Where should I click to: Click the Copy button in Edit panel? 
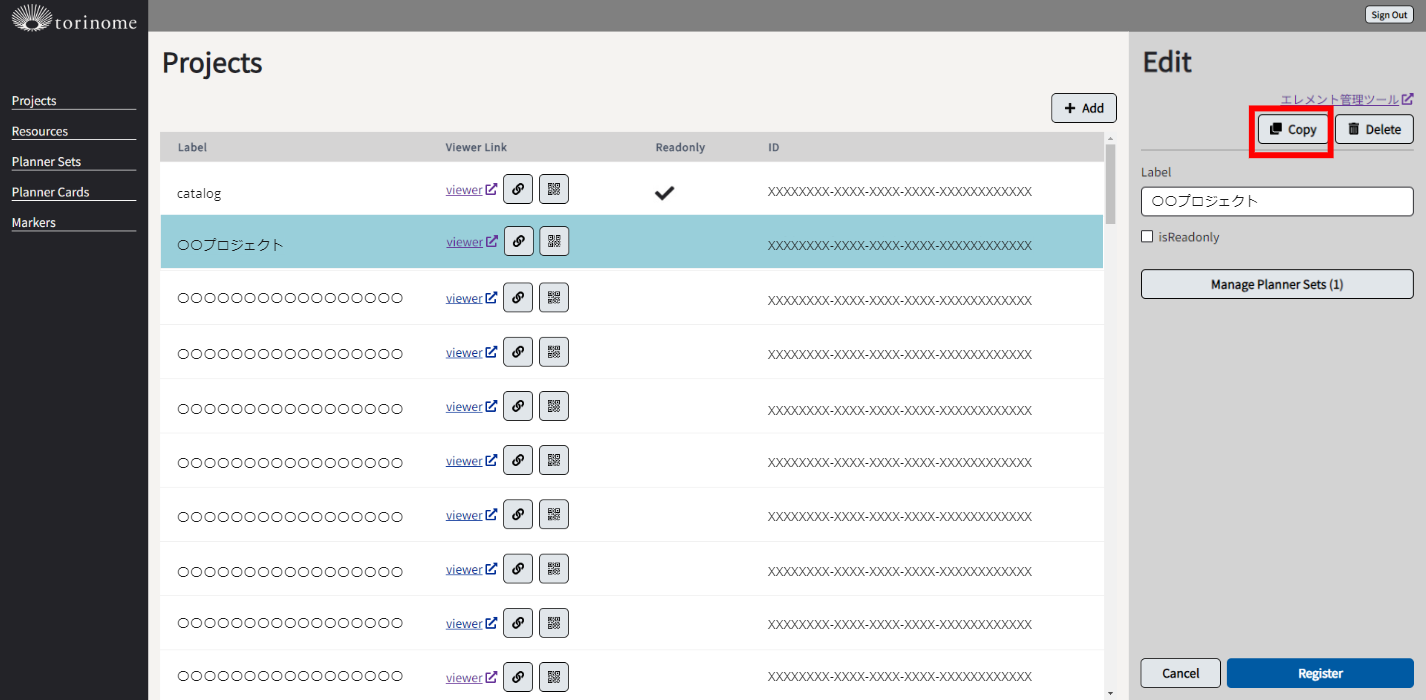click(1293, 129)
